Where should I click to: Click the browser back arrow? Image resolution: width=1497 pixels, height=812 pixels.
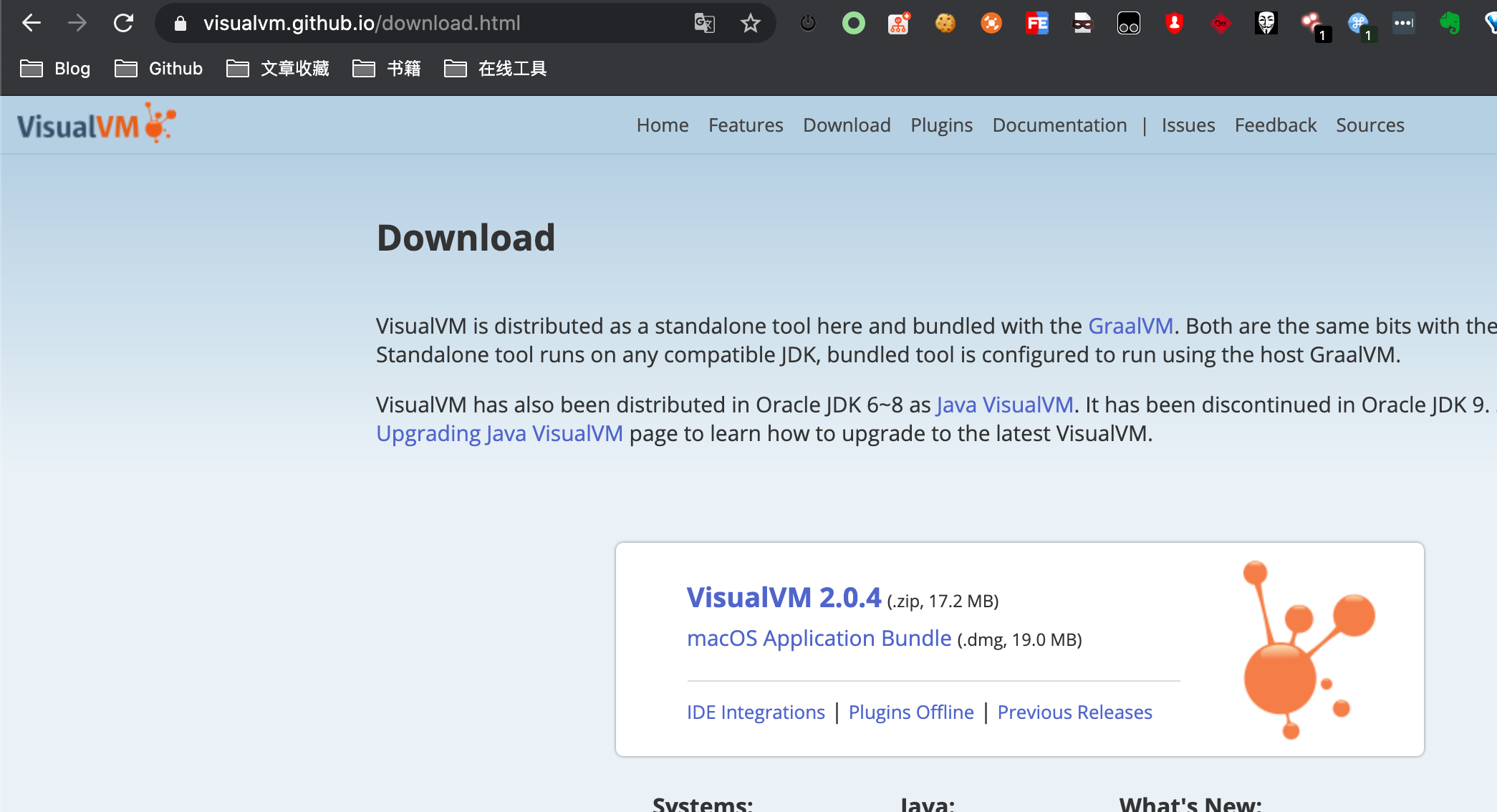pos(32,23)
